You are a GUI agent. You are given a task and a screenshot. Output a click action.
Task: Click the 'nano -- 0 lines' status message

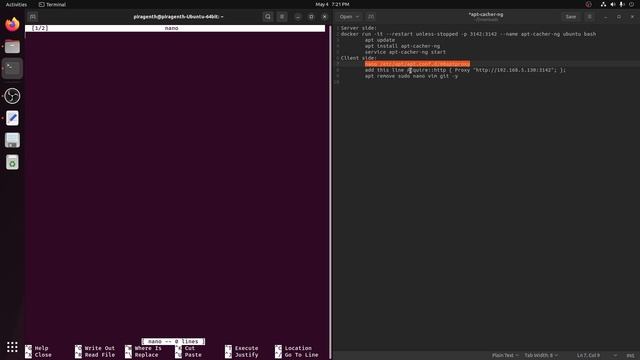pos(173,341)
